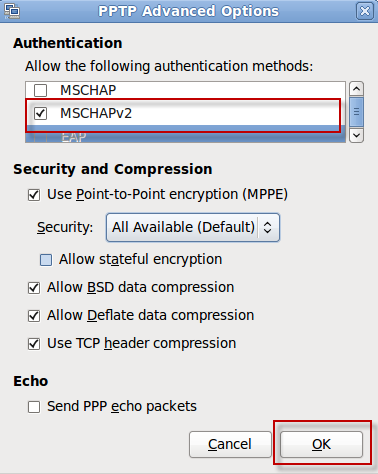Click the authentication list scrollbar handle
This screenshot has height=474, width=378.
pos(356,112)
